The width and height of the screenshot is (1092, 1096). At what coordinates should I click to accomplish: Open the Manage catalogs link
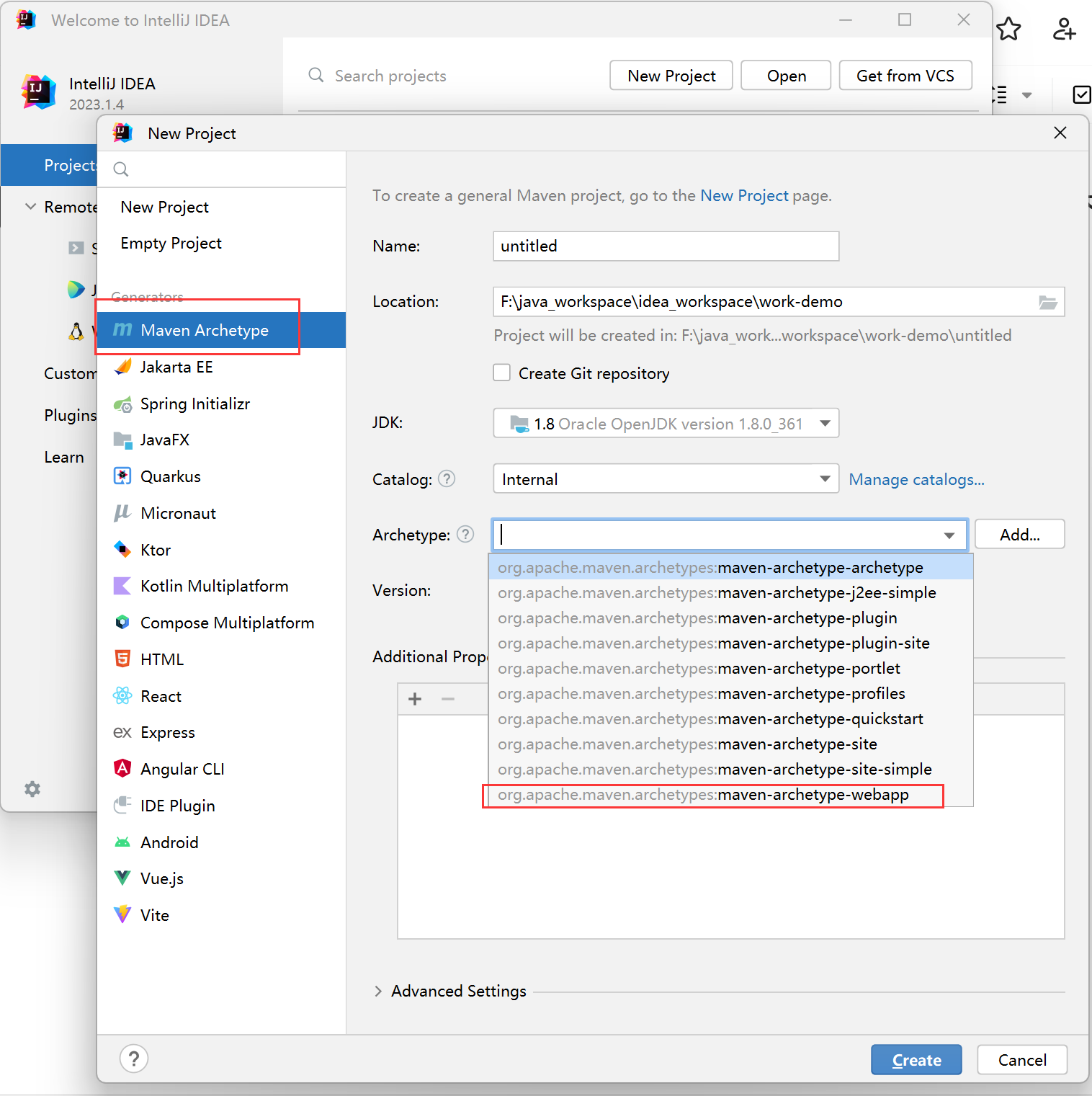(x=916, y=480)
